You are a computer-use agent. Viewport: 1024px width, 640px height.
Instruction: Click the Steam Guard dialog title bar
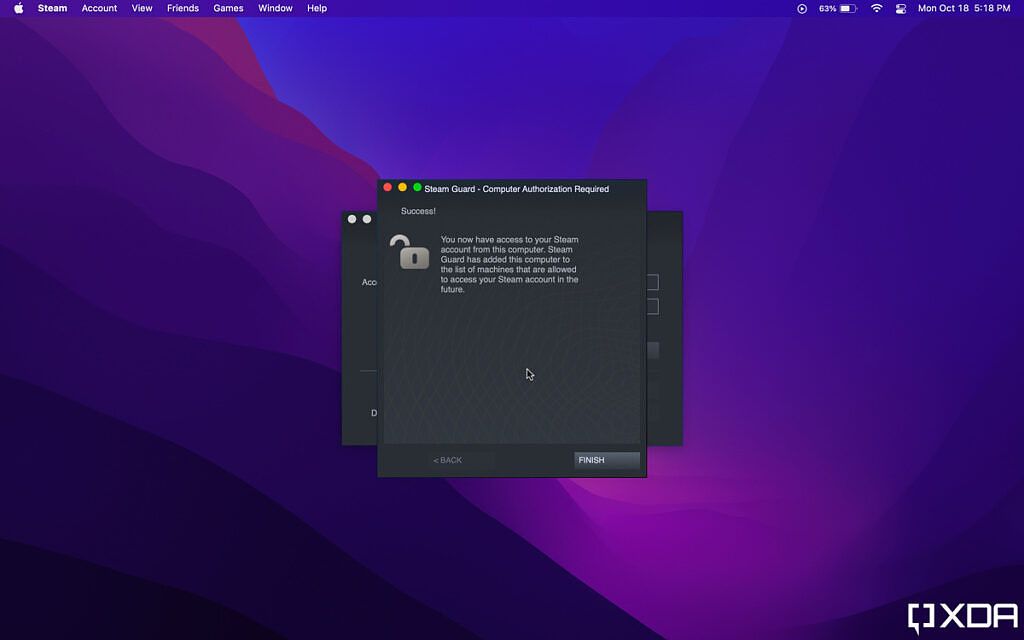coord(515,188)
